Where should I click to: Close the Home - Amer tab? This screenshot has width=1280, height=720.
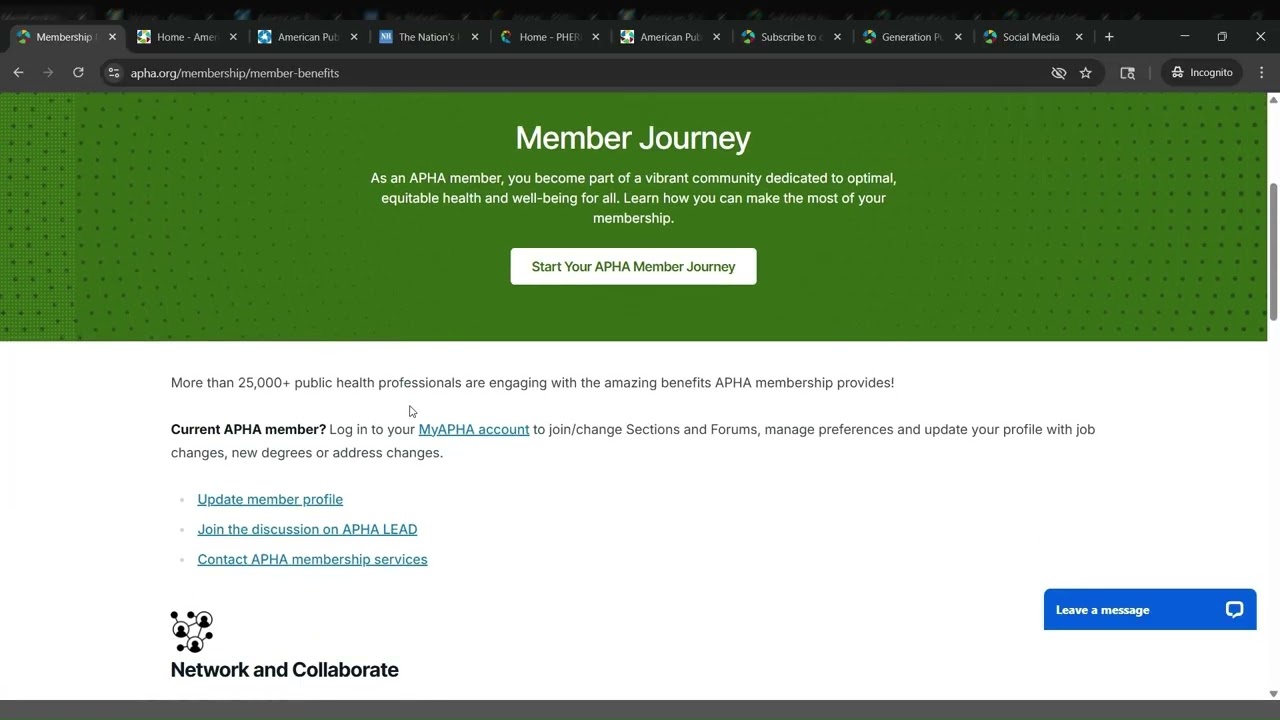point(233,37)
